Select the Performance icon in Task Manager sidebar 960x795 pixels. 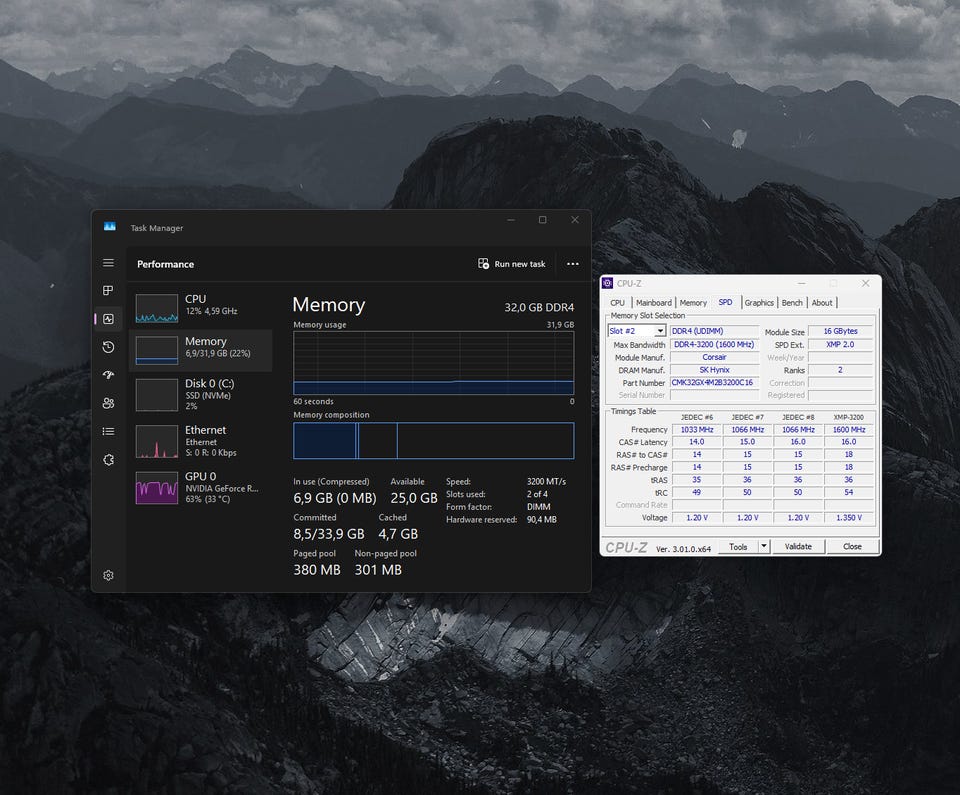pyautogui.click(x=108, y=319)
